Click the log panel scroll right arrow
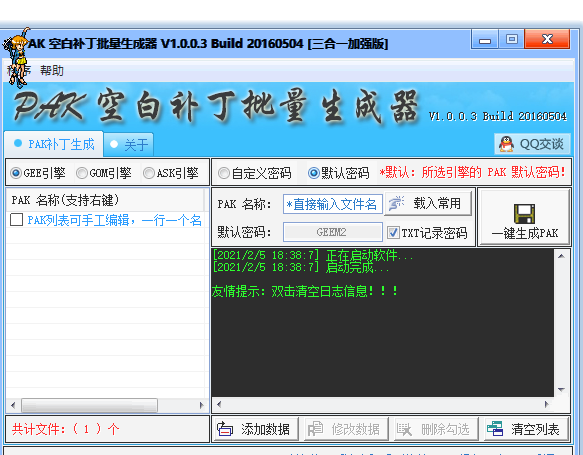The image size is (583, 455). [x=547, y=404]
